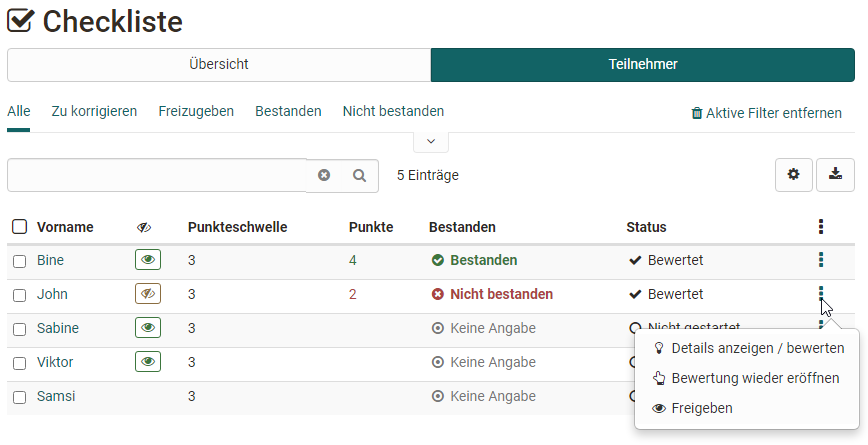Toggle visibility eye for John

pos(148,294)
